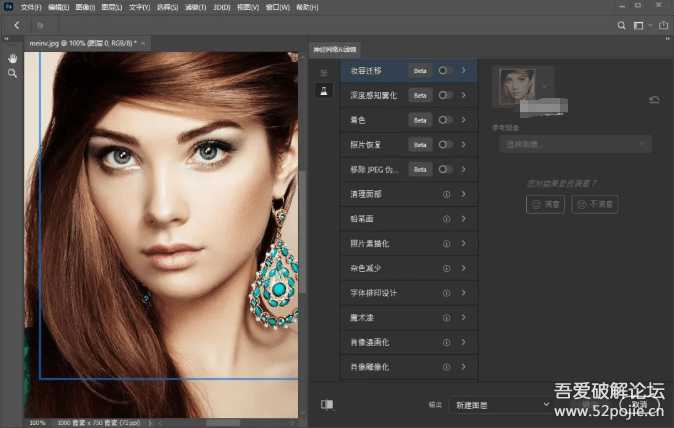674x428 pixels.
Task: Open the workspace switcher icon
Action: pos(639,26)
